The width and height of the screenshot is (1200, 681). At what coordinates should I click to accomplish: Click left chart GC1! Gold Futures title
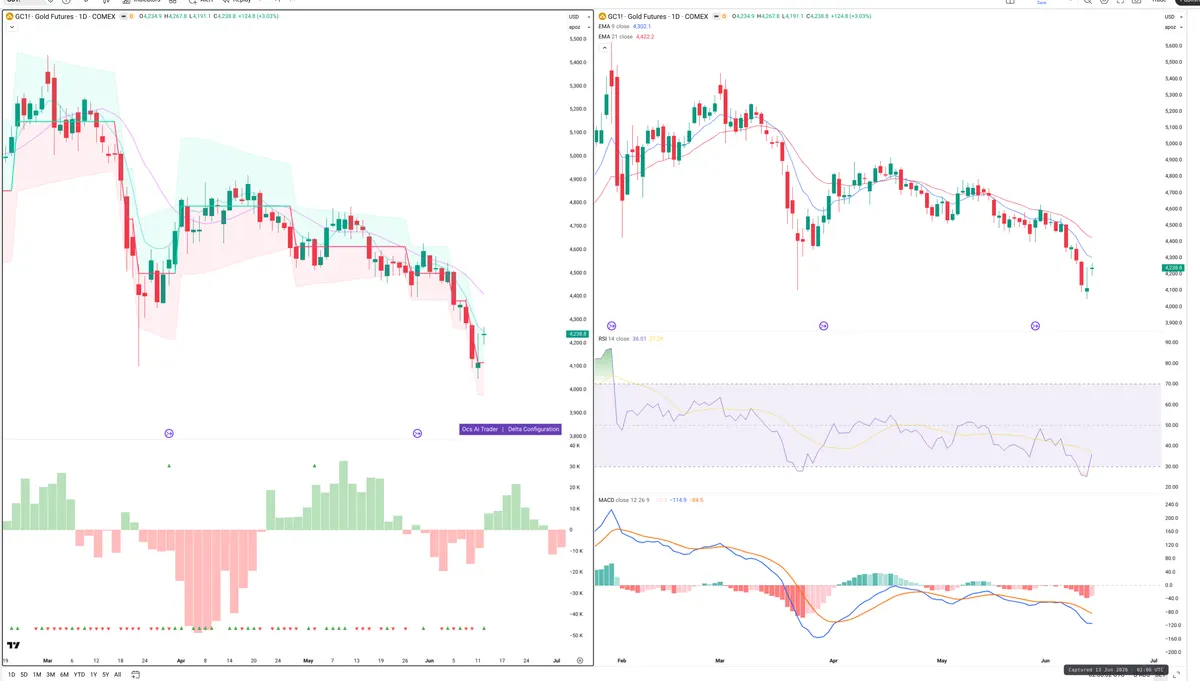(66, 16)
